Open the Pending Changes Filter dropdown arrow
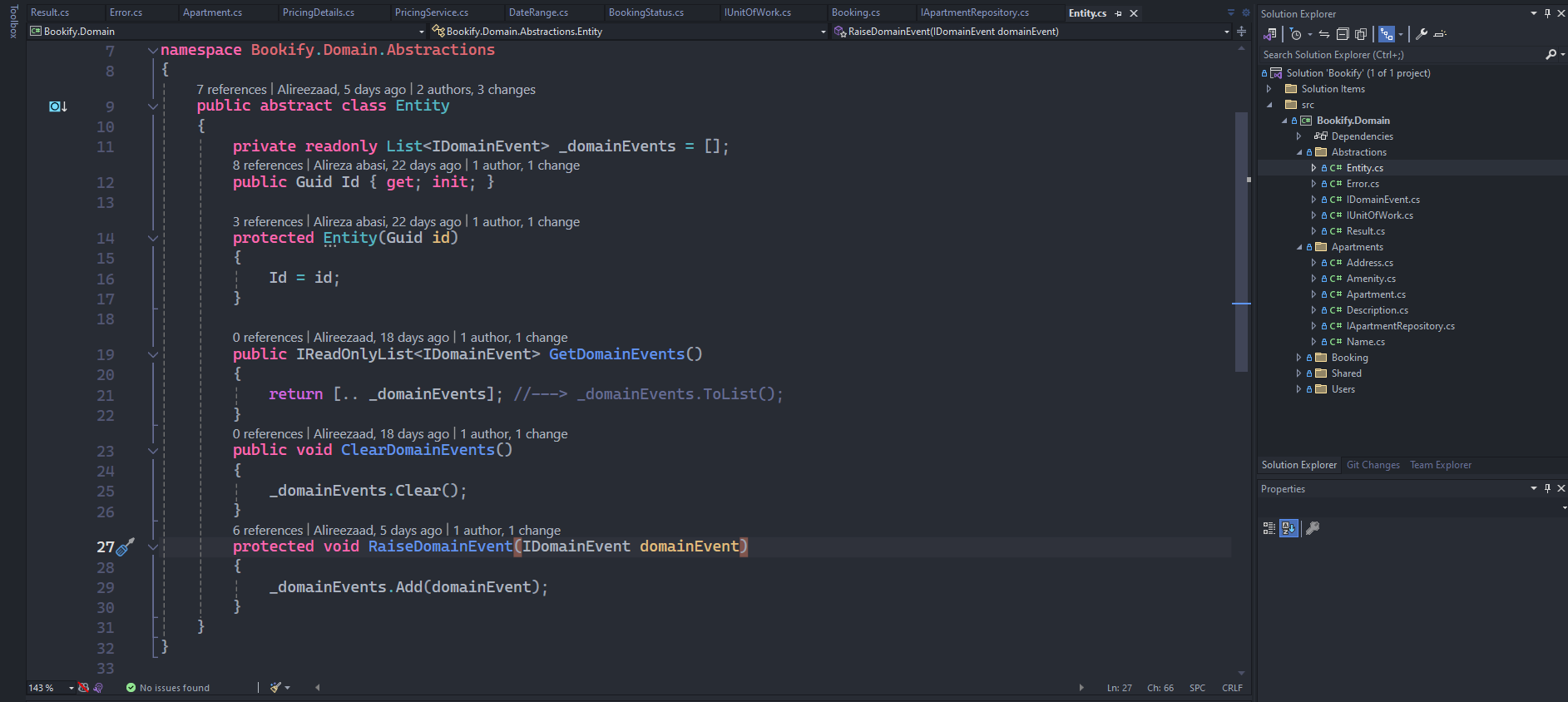This screenshot has width=1568, height=702. coord(1309,34)
